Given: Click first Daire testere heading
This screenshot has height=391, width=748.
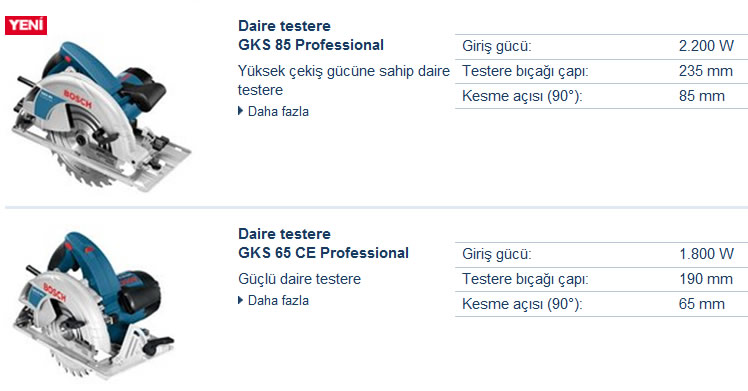Looking at the screenshot, I should (x=284, y=26).
